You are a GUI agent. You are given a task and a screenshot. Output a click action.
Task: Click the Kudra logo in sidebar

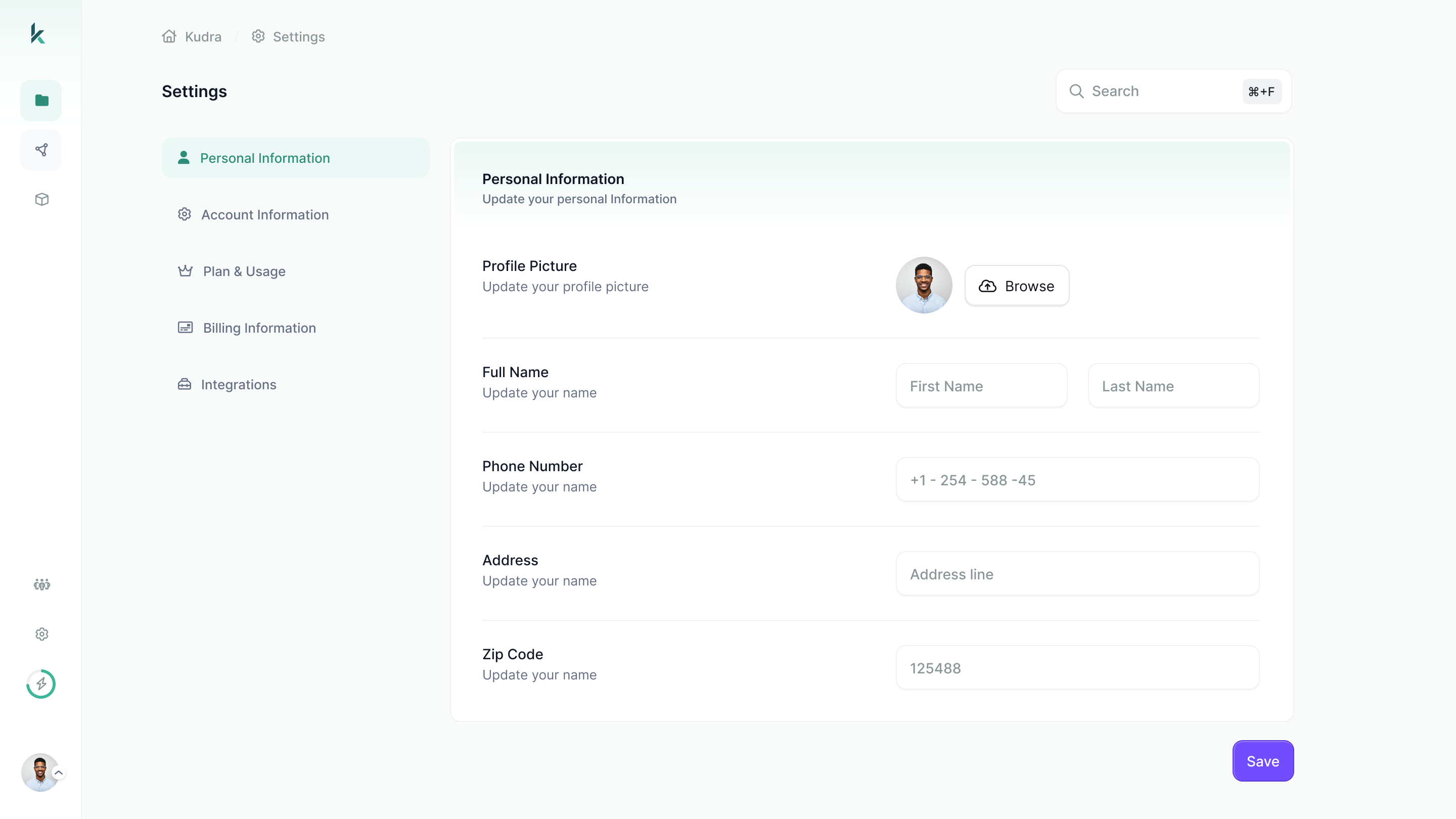[38, 33]
